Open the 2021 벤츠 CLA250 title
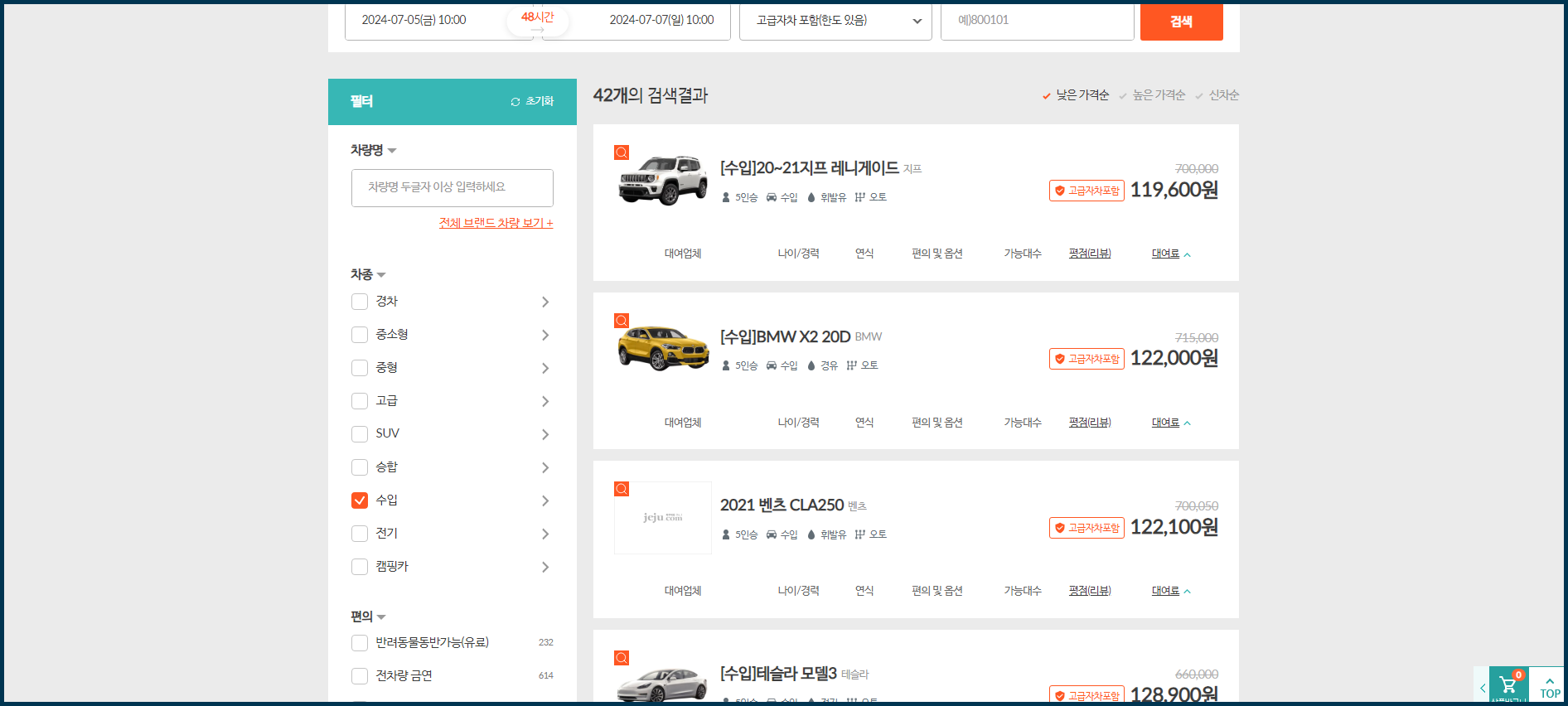 pyautogui.click(x=782, y=505)
